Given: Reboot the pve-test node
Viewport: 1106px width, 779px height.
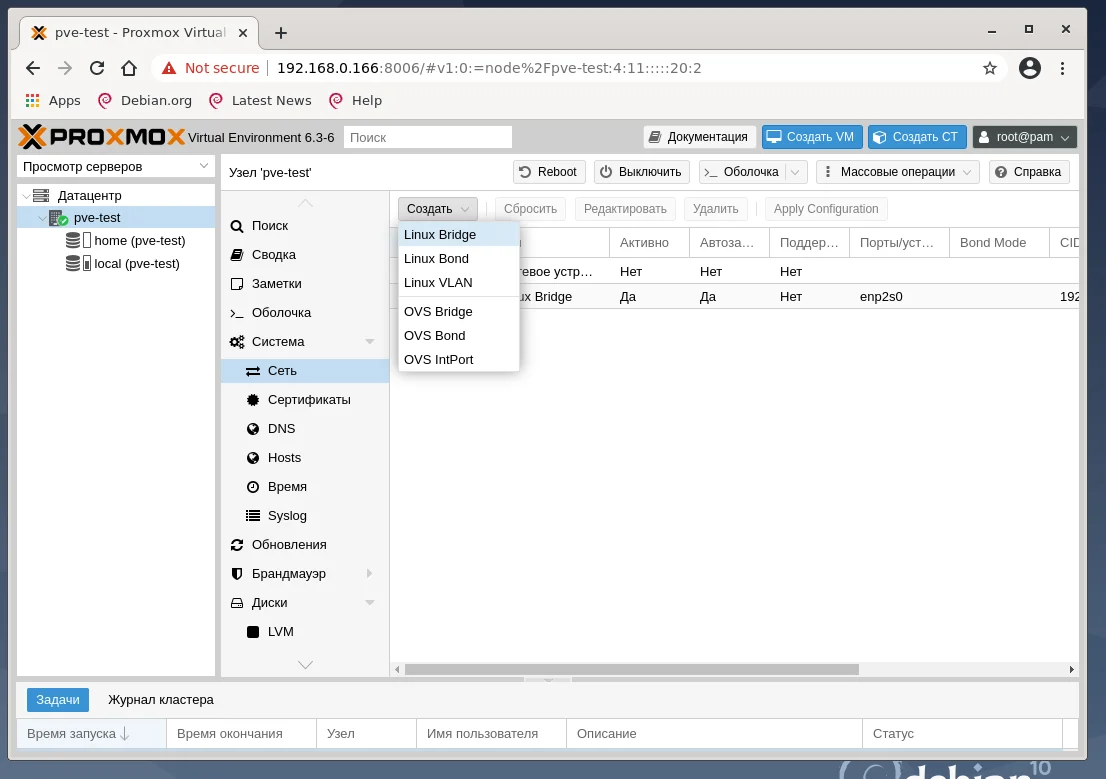Looking at the screenshot, I should 548,171.
